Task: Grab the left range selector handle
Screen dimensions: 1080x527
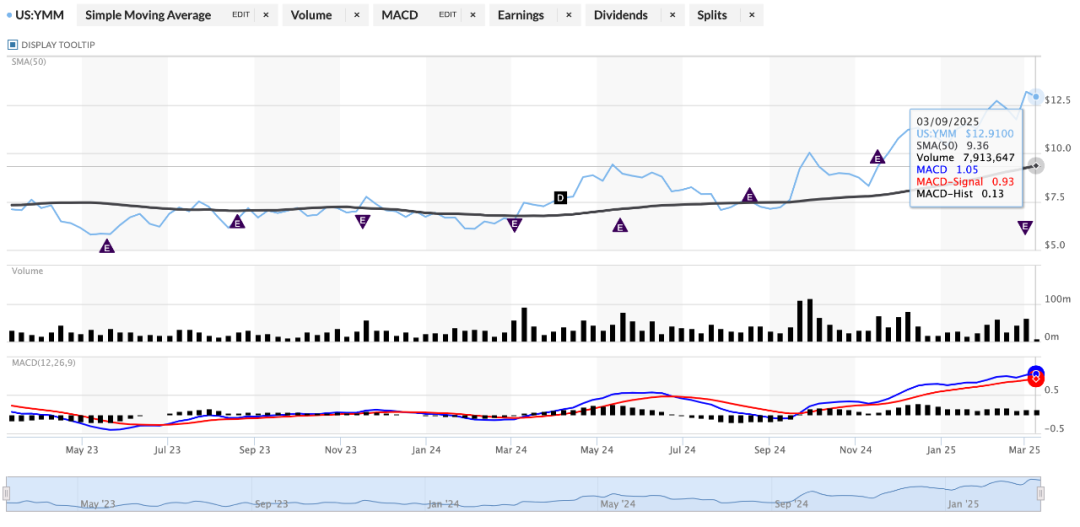Action: [7, 493]
